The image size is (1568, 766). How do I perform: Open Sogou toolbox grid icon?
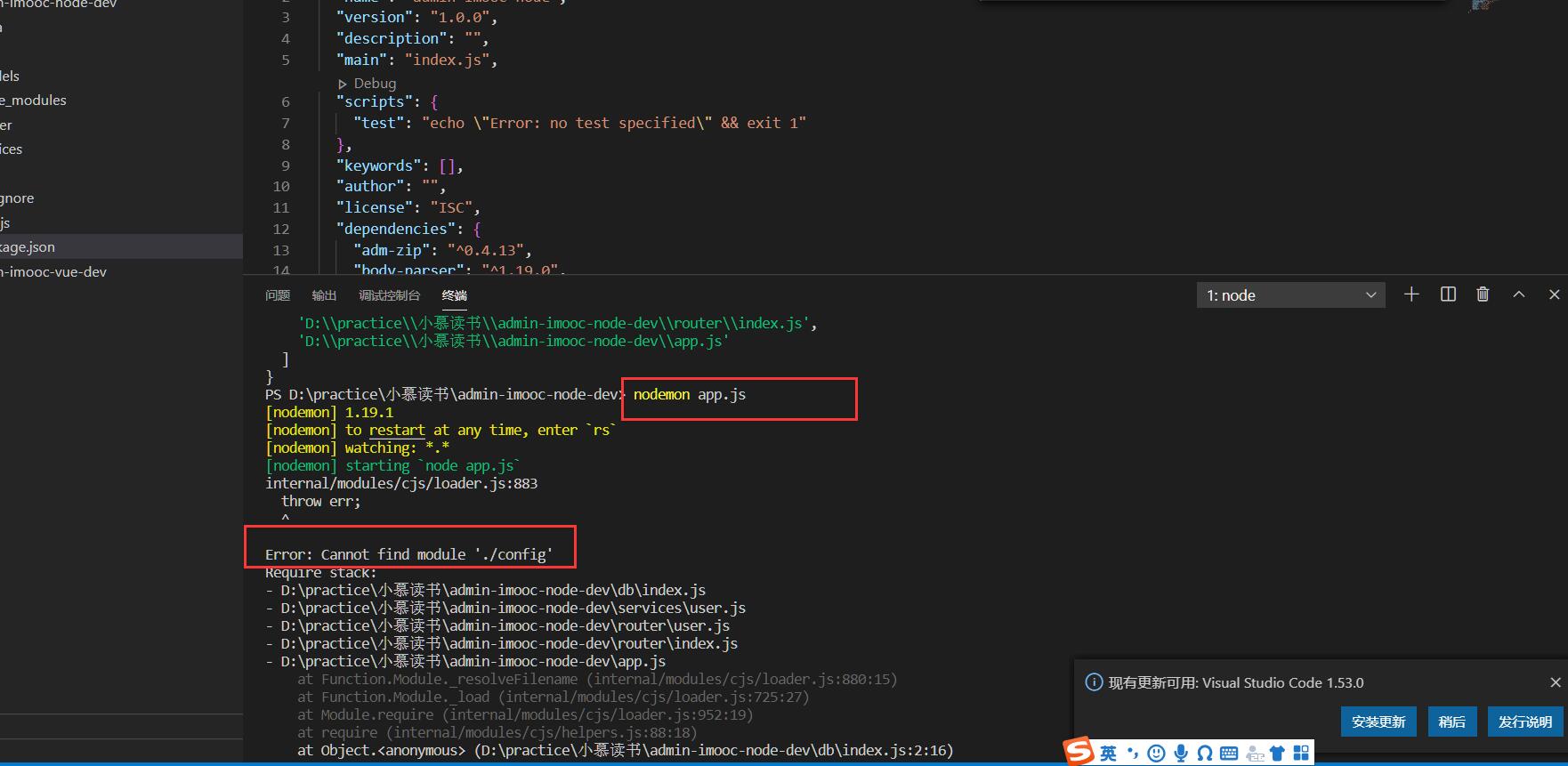(1301, 754)
